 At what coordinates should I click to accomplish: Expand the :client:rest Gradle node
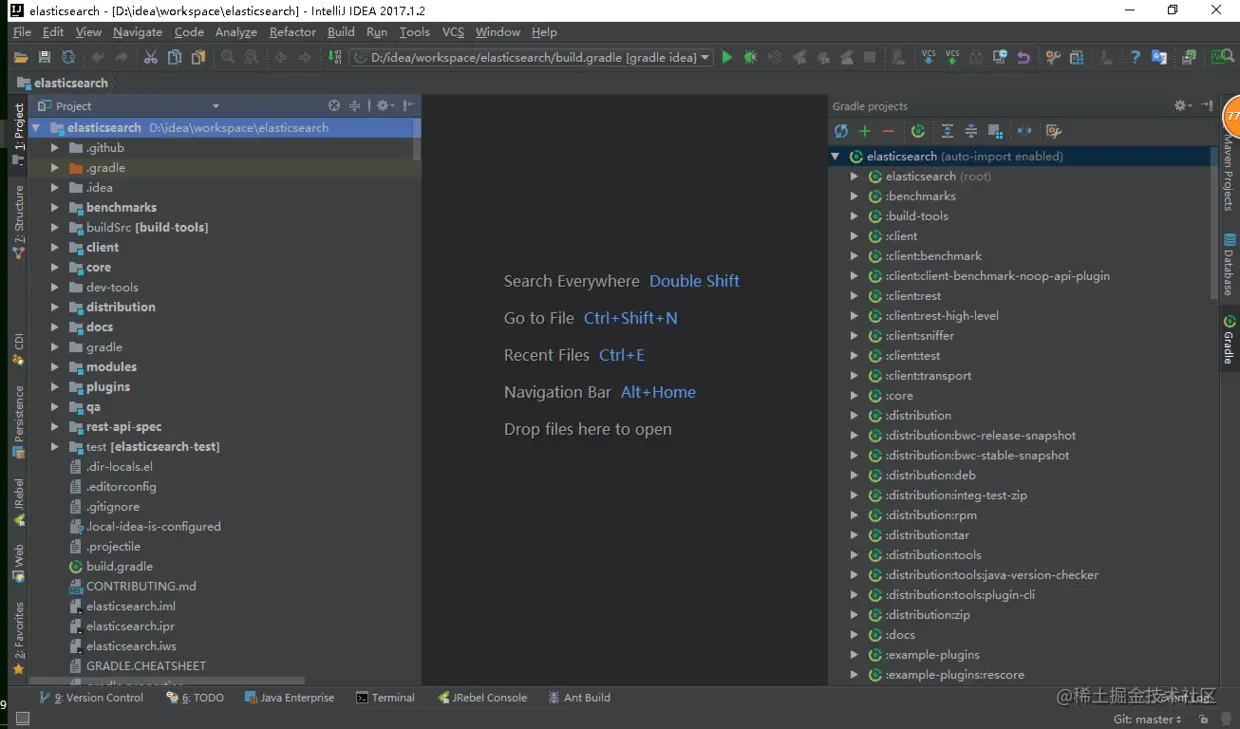click(854, 296)
